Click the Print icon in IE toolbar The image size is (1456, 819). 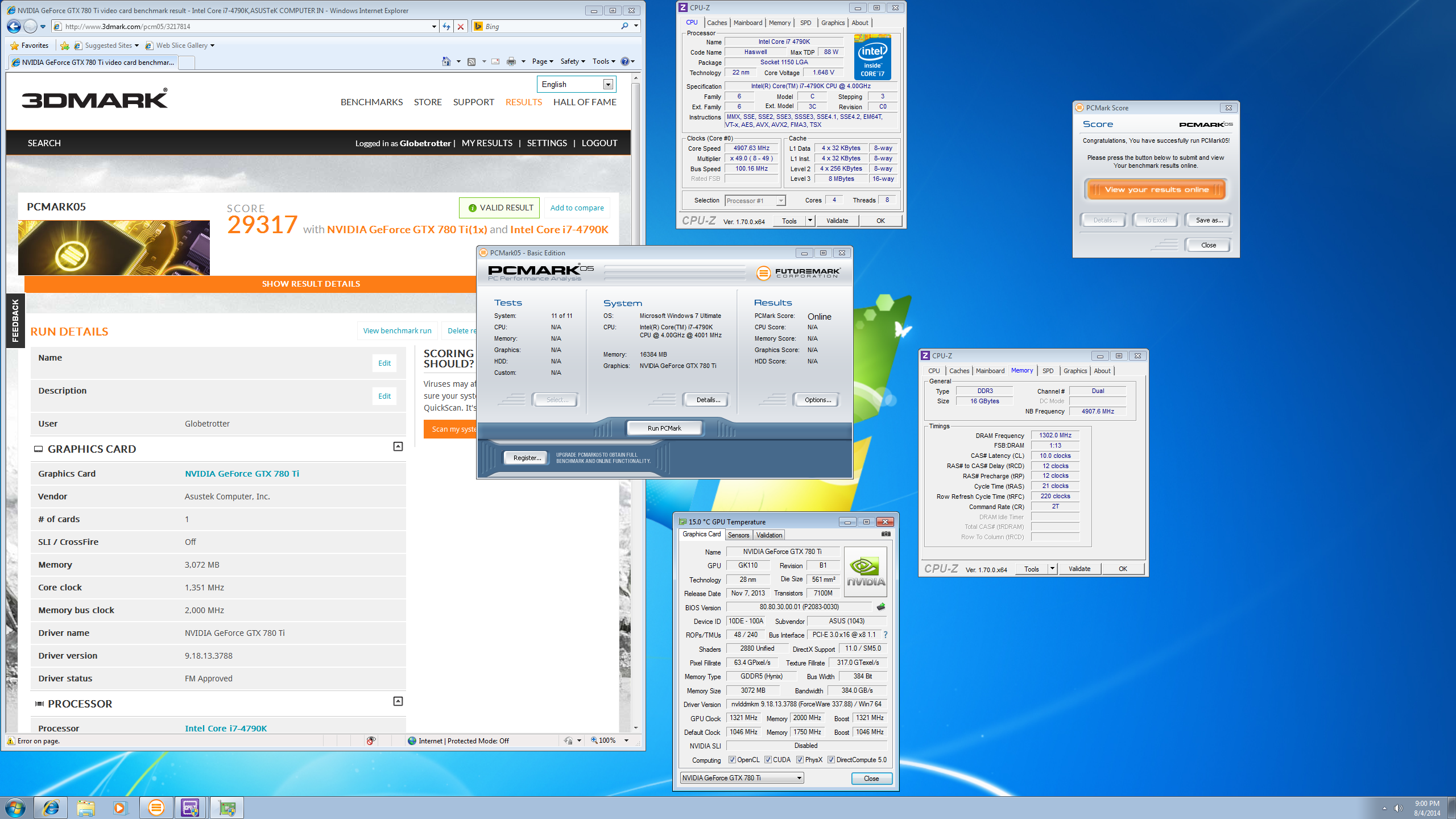pos(511,61)
